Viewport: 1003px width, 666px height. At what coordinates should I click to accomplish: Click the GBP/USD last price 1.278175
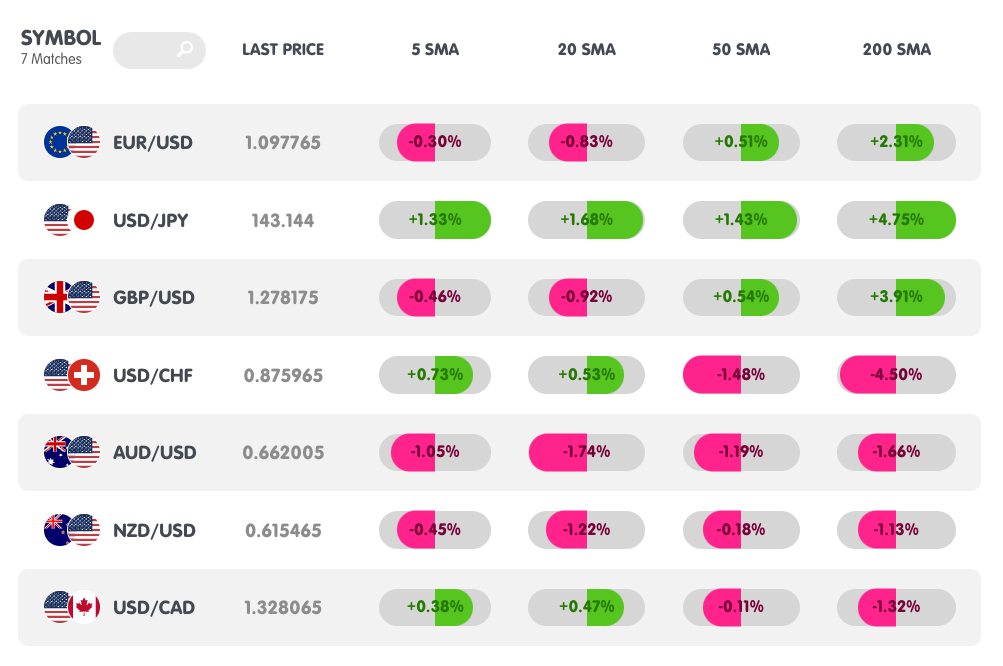[x=283, y=297]
